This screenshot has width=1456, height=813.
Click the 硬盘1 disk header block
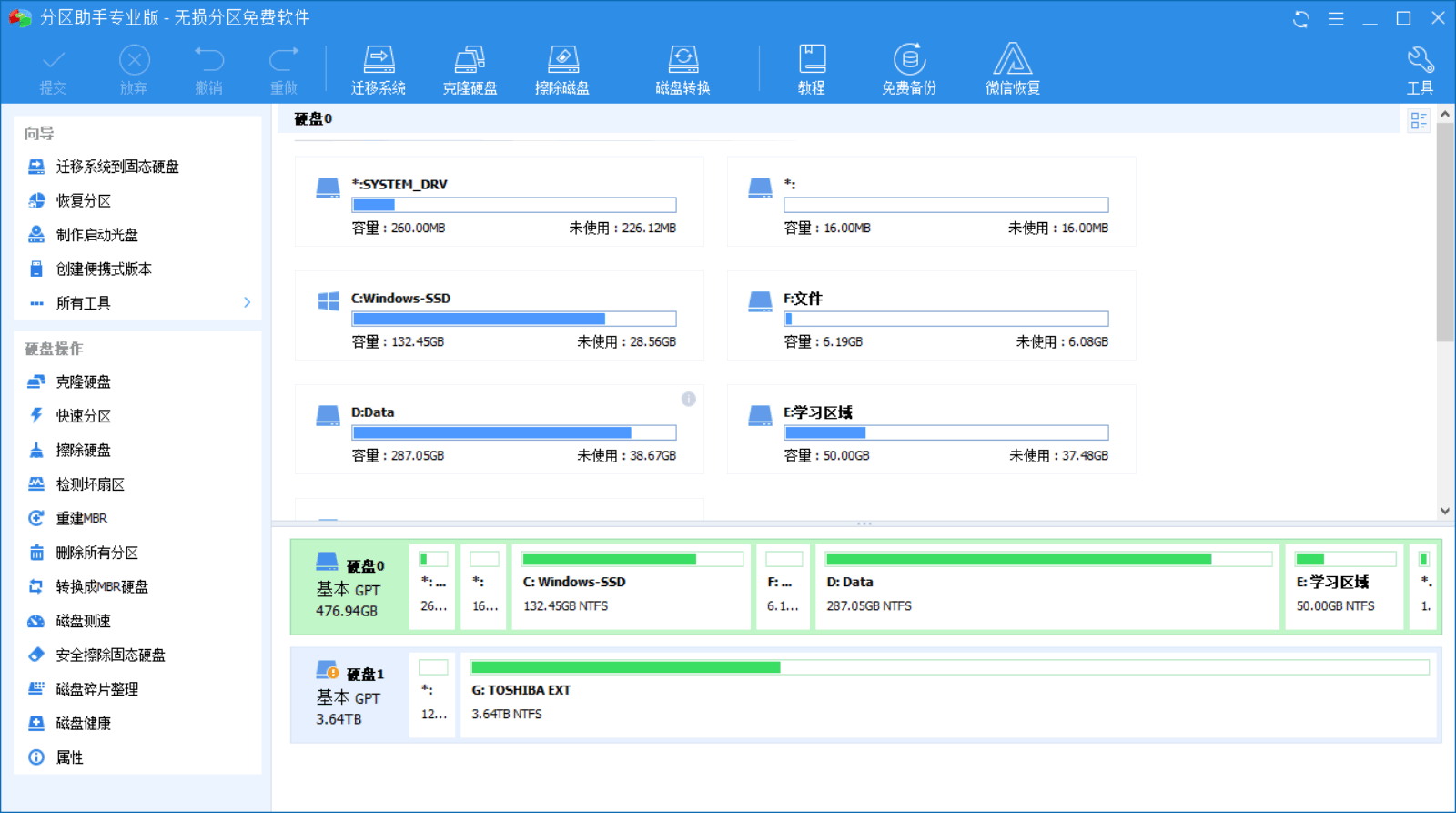click(x=349, y=695)
